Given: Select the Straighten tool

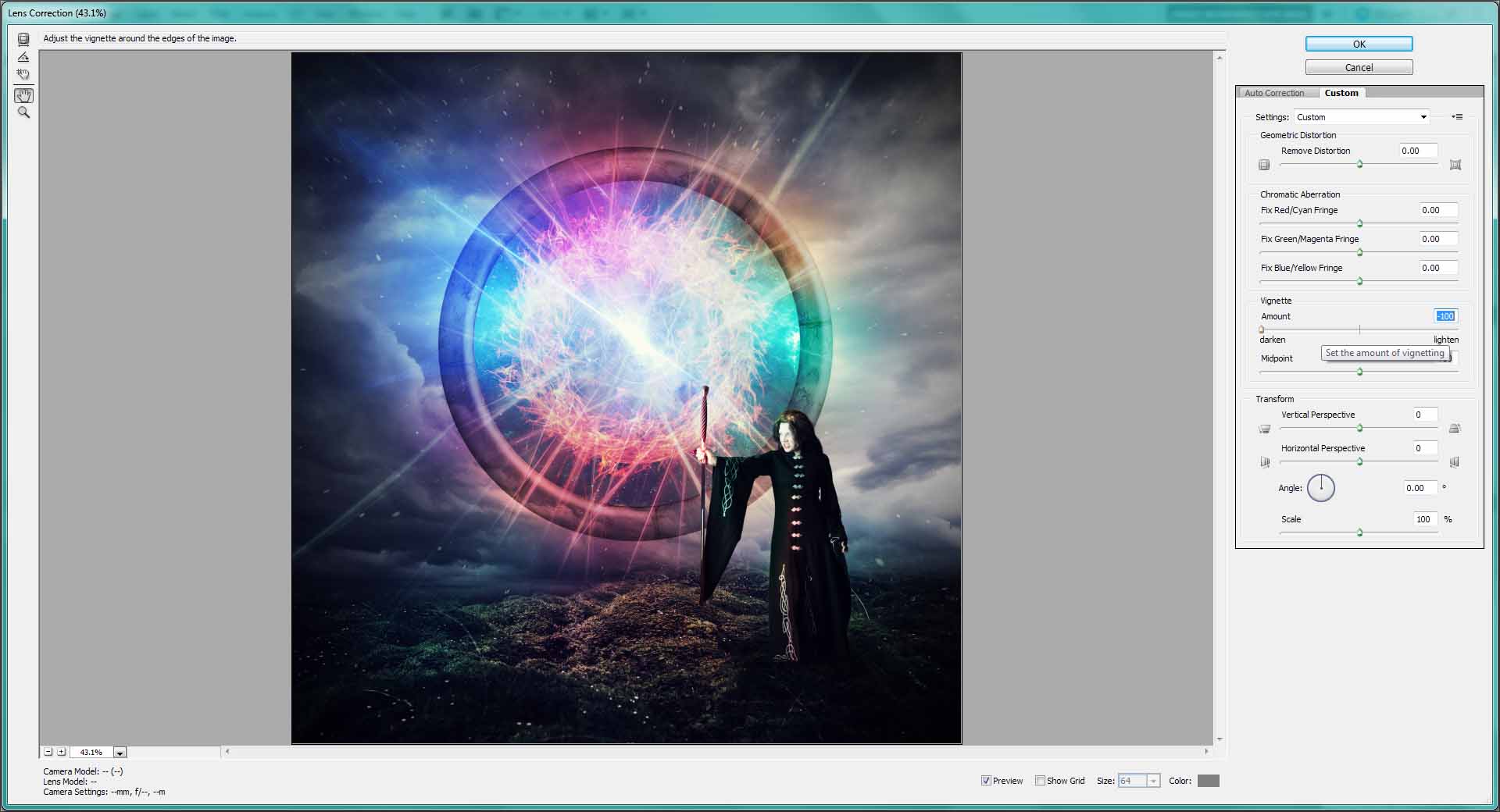Looking at the screenshot, I should pyautogui.click(x=23, y=57).
